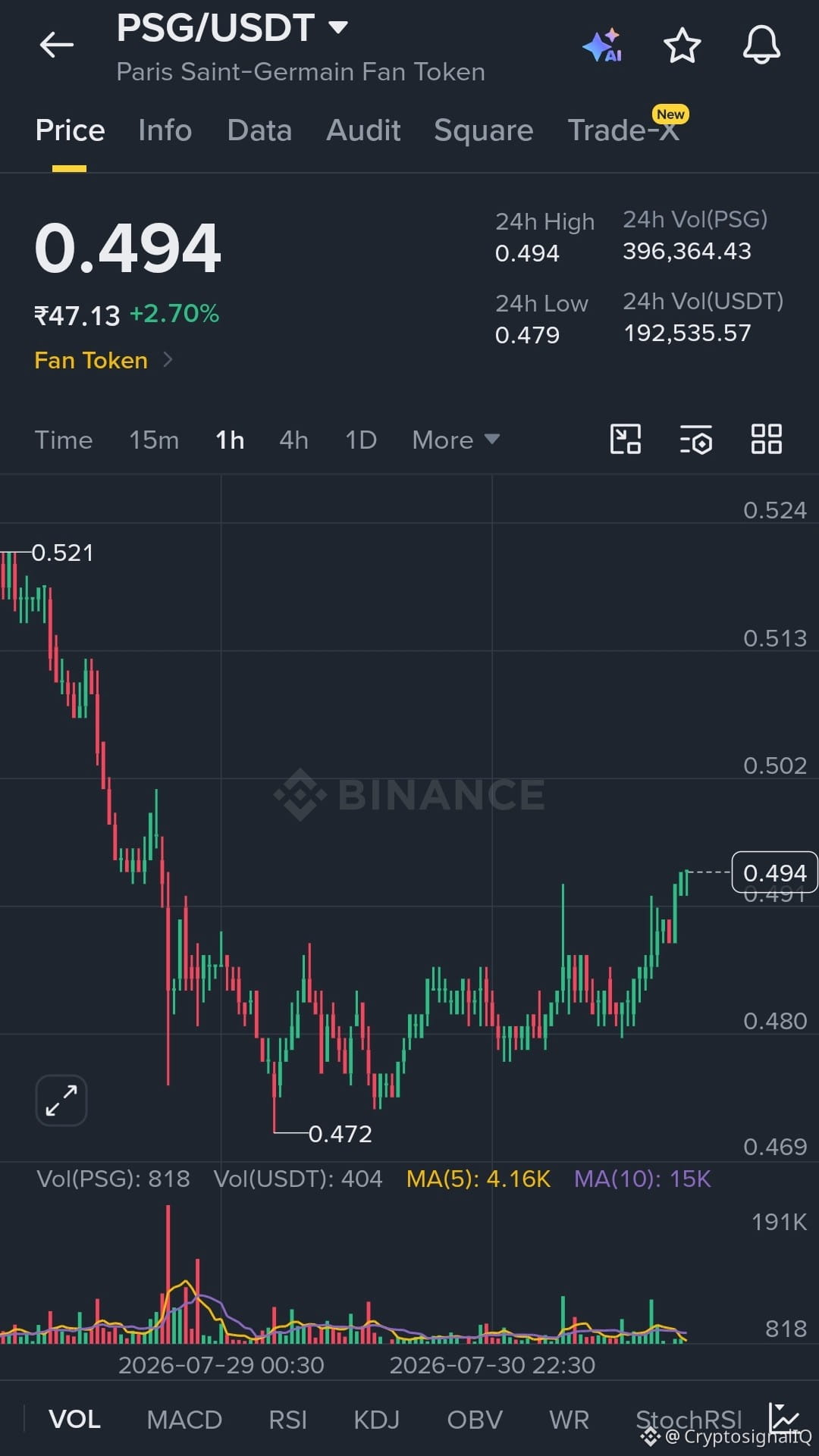Image resolution: width=819 pixels, height=1456 pixels.
Task: Open the Trade-X tab
Action: click(623, 130)
